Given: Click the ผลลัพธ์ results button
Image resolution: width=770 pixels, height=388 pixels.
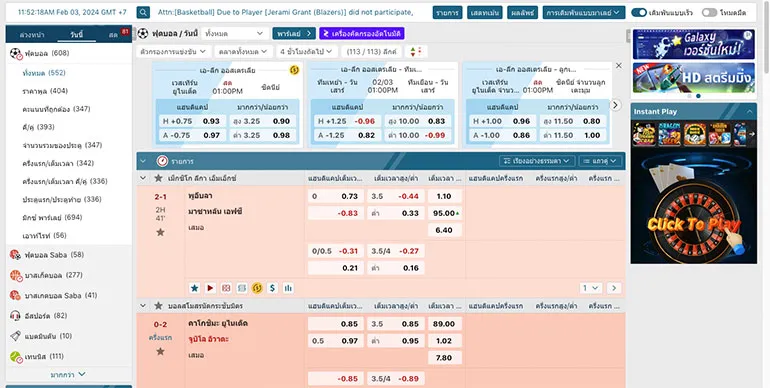Looking at the screenshot, I should coord(522,12).
